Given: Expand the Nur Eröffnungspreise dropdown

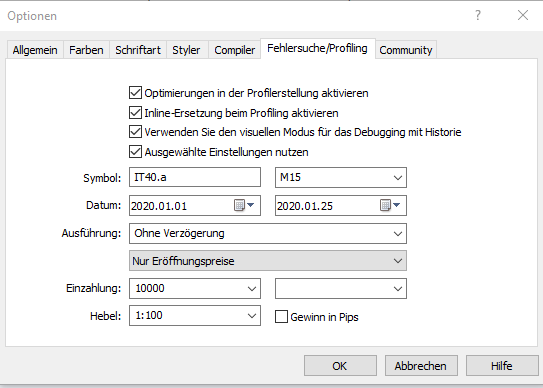Looking at the screenshot, I should [268, 261].
